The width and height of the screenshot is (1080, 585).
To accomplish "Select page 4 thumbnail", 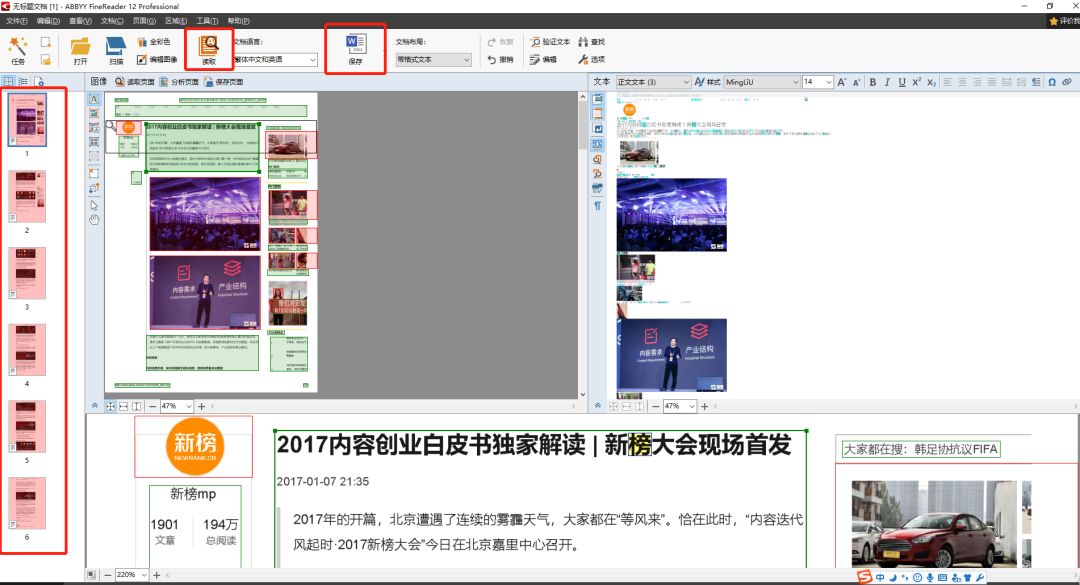I will pos(27,349).
